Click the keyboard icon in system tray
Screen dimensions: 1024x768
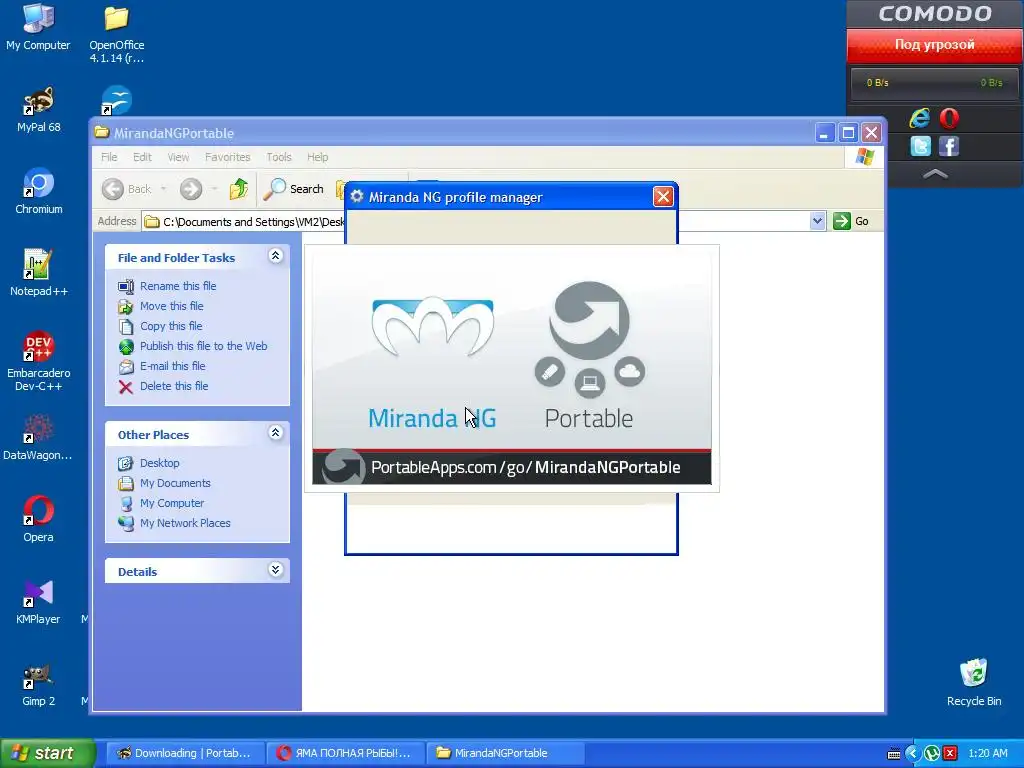click(894, 754)
